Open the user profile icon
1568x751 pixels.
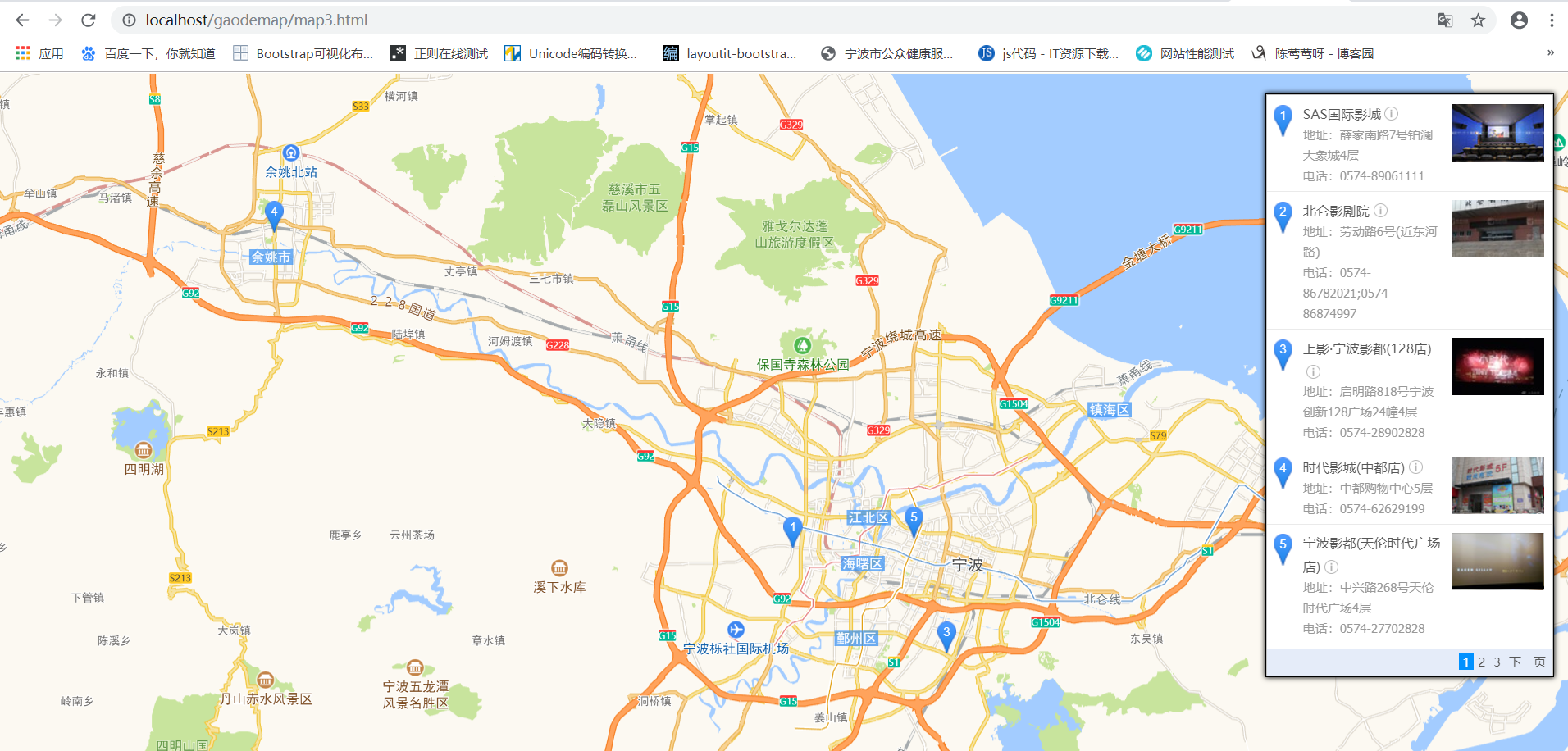coord(1519,20)
